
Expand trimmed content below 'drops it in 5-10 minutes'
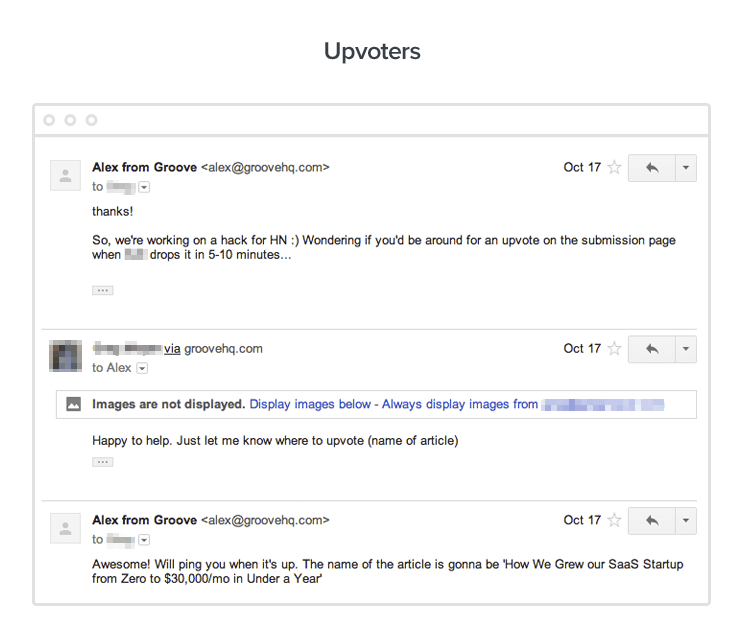(103, 290)
